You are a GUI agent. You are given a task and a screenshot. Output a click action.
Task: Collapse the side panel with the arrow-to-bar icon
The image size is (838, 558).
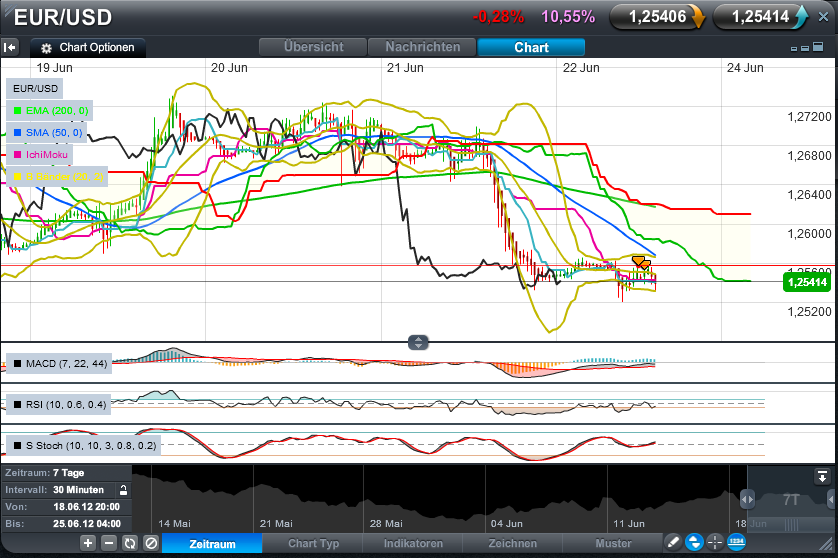pyautogui.click(x=10, y=48)
